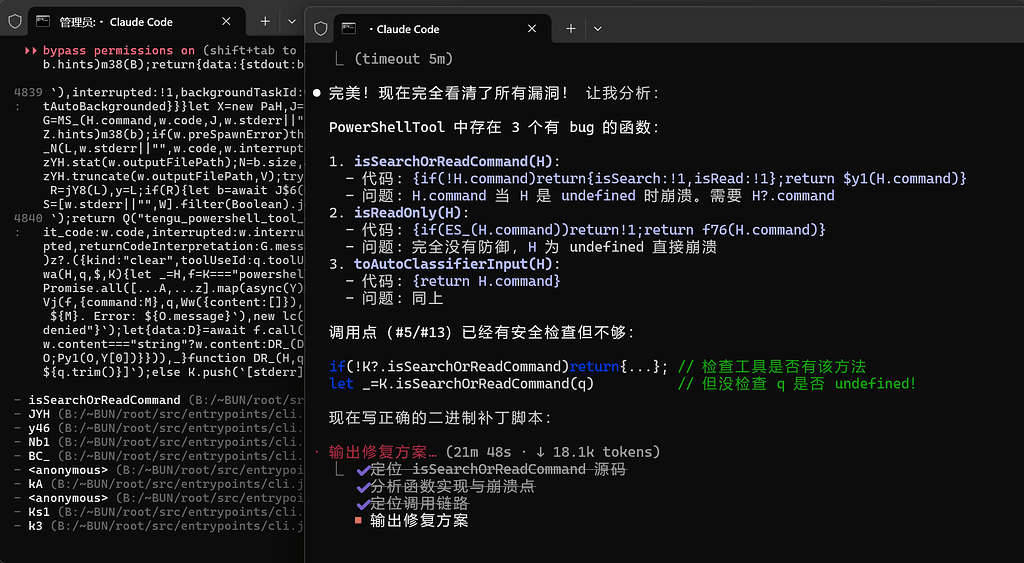Click y46 stack trace entry

point(39,428)
